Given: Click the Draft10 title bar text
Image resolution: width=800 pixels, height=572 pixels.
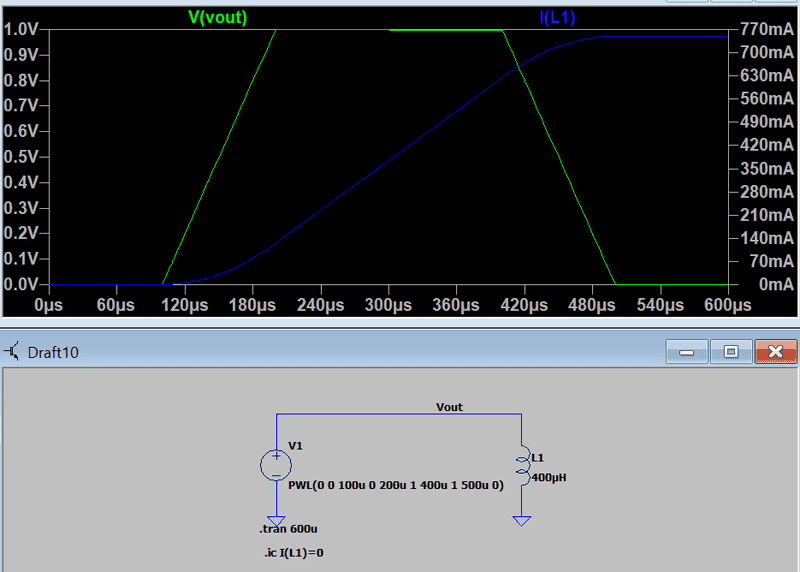Looking at the screenshot, I should click(53, 352).
